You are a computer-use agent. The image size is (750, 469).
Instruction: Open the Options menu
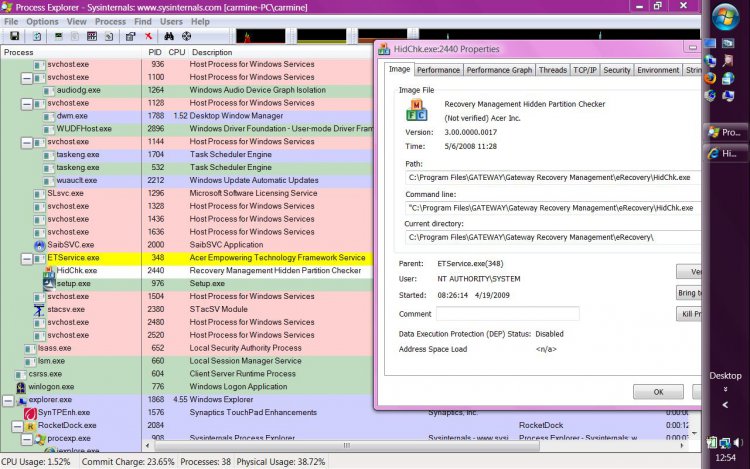point(42,22)
